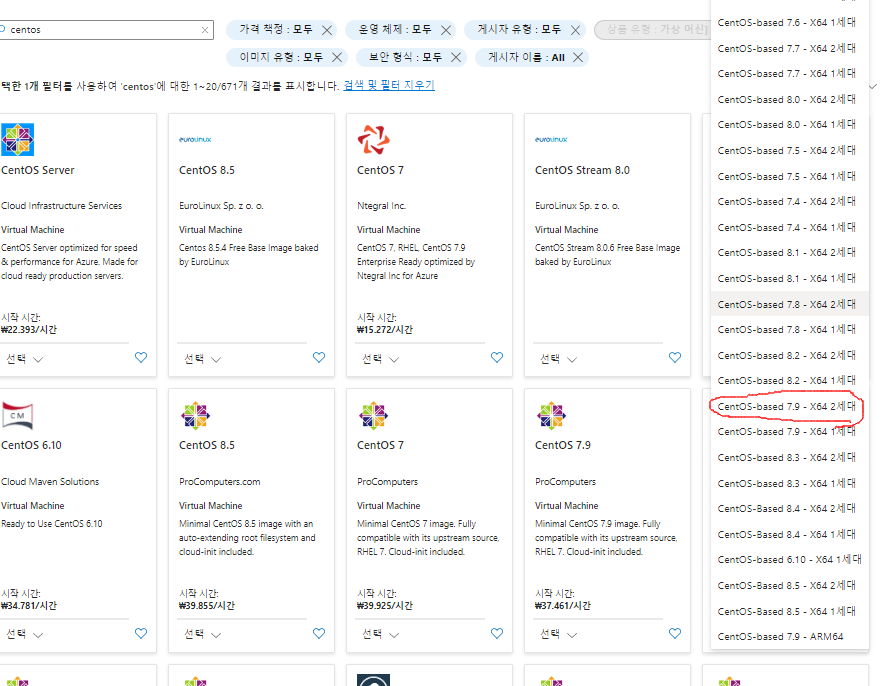Open the CentOS Stream 8.0 offer title
The width and height of the screenshot is (884, 686).
coord(582,170)
